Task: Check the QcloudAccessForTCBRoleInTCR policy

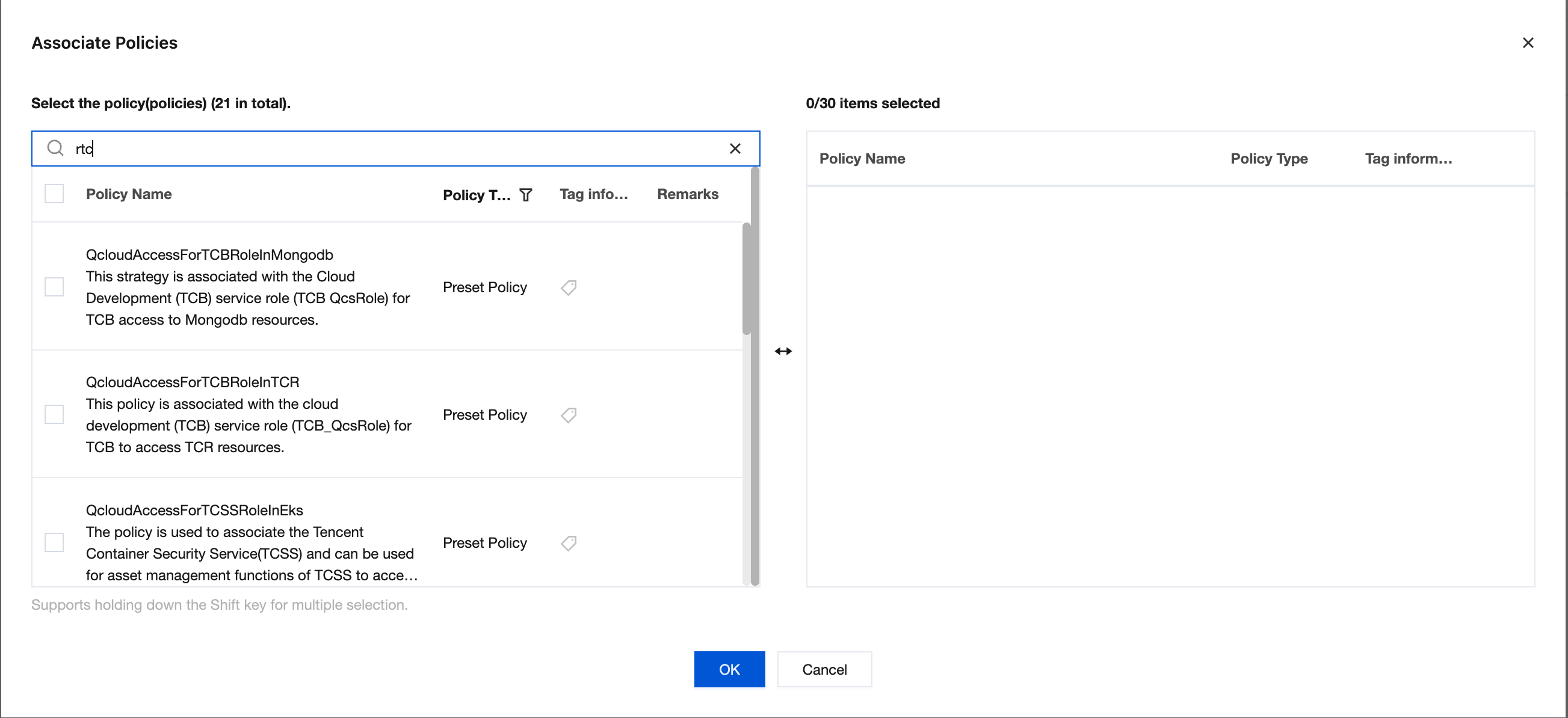Action: 54,414
